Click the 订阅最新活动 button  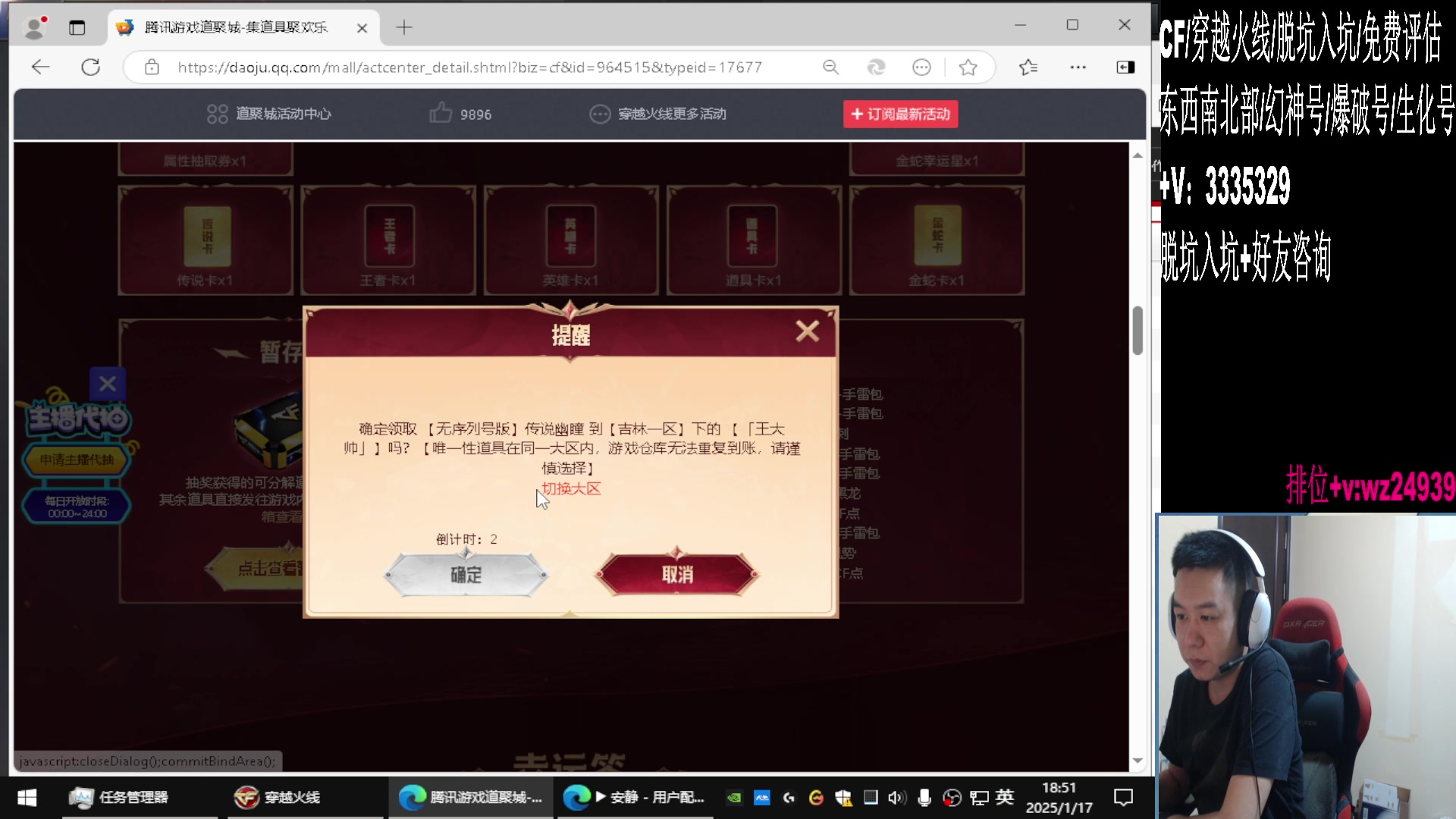click(901, 114)
